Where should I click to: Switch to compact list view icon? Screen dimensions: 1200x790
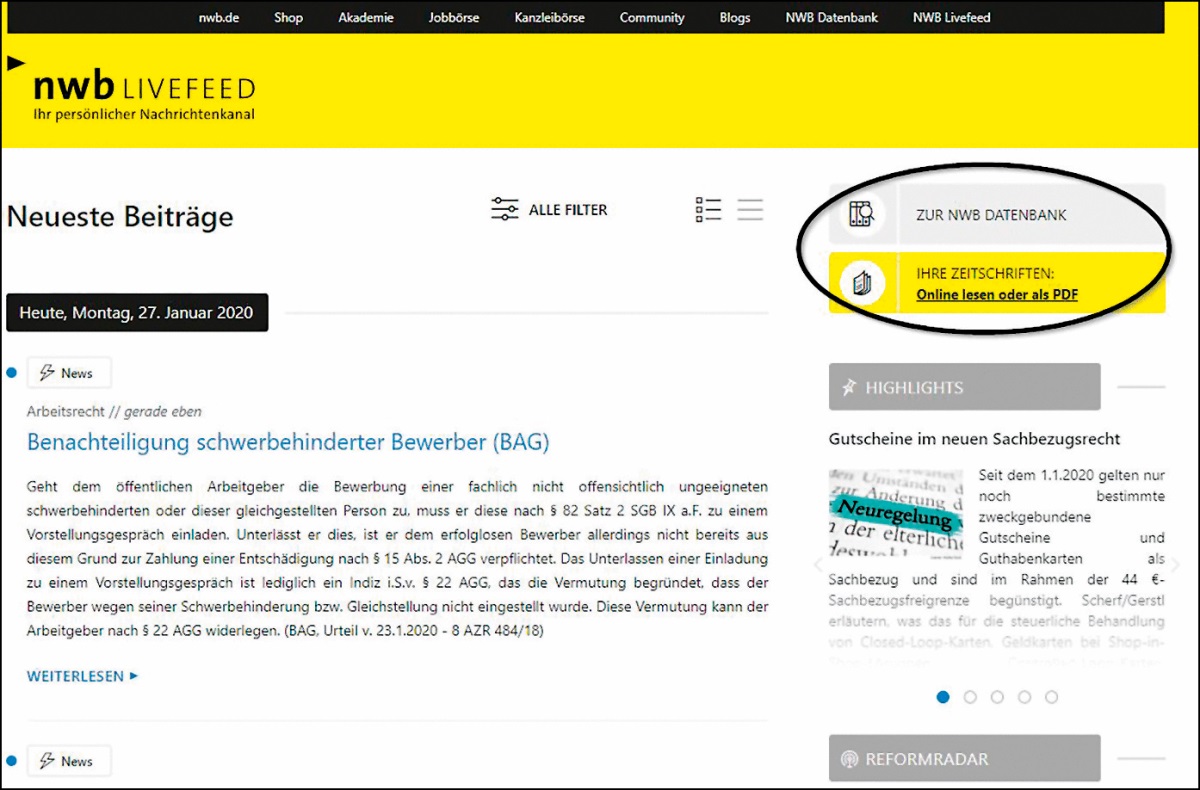pos(750,209)
